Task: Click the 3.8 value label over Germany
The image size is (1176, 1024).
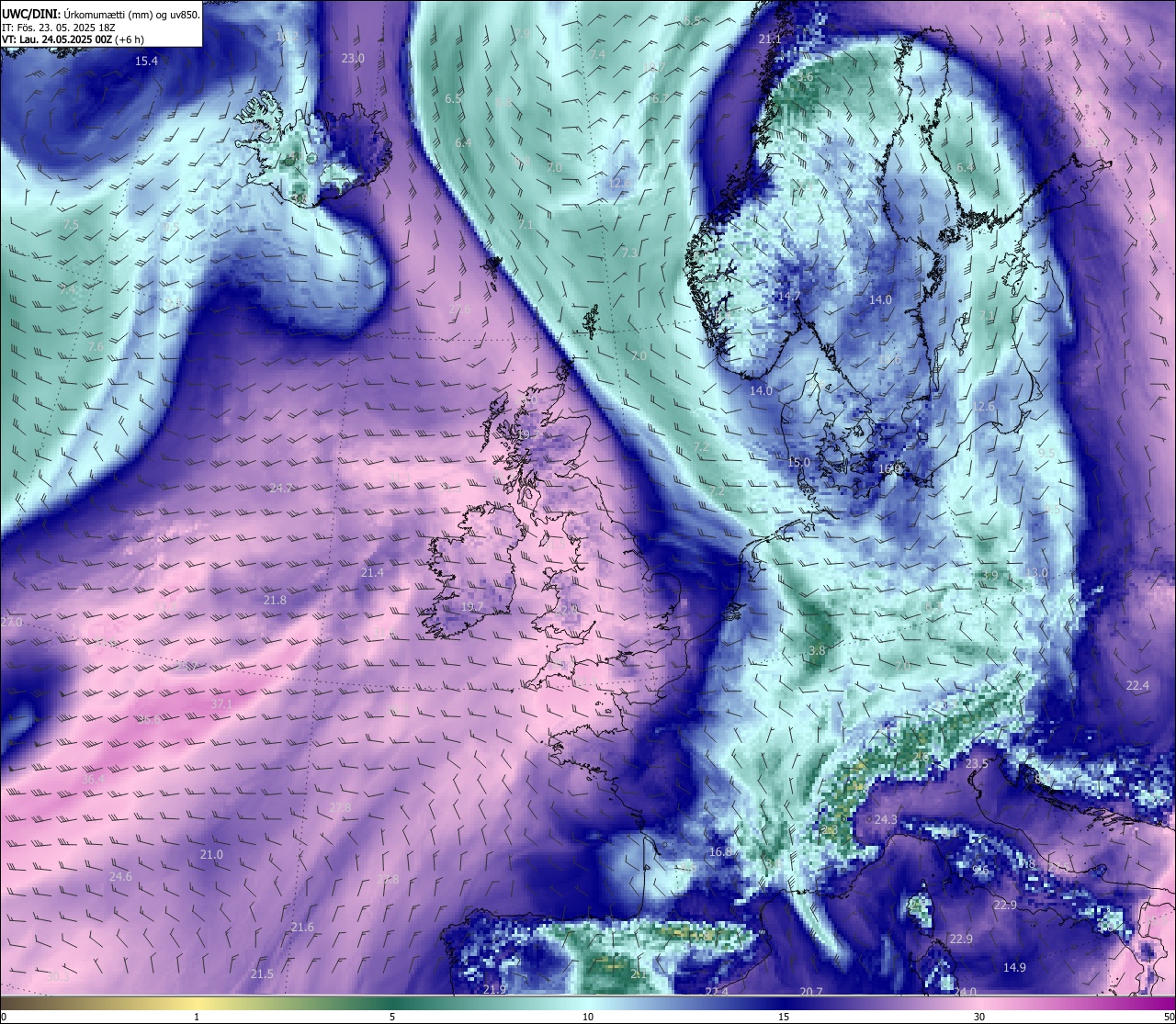Action: 817,650
